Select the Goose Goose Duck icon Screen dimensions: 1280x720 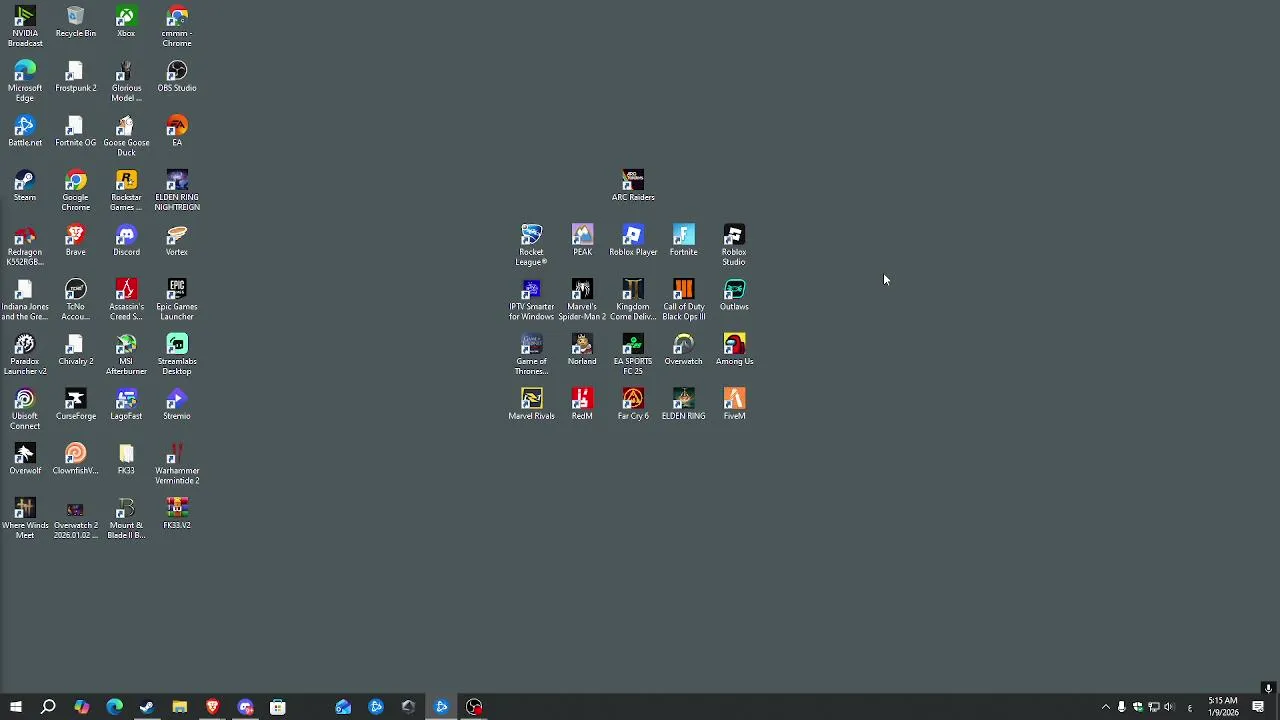pos(126,136)
